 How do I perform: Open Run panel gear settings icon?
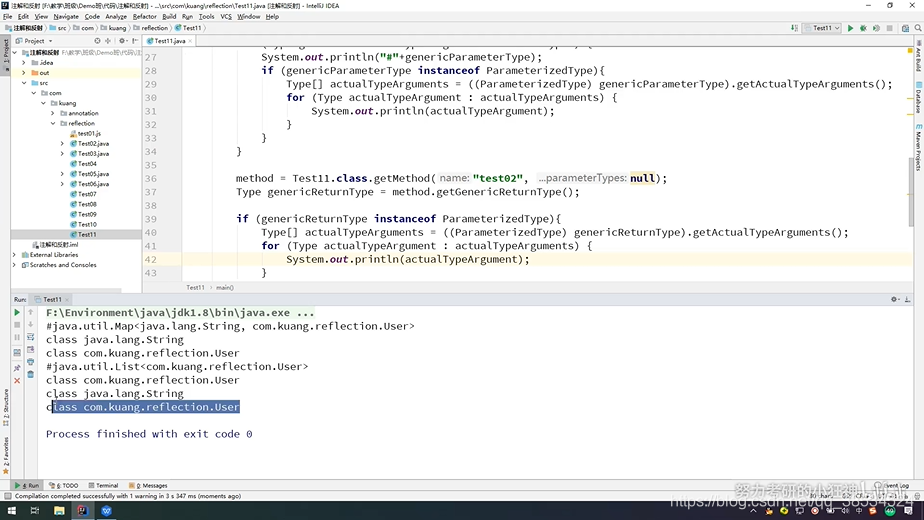[x=895, y=300]
